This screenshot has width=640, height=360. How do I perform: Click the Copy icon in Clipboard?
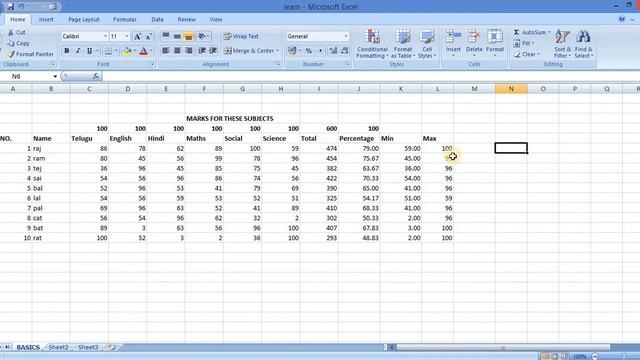(x=11, y=43)
